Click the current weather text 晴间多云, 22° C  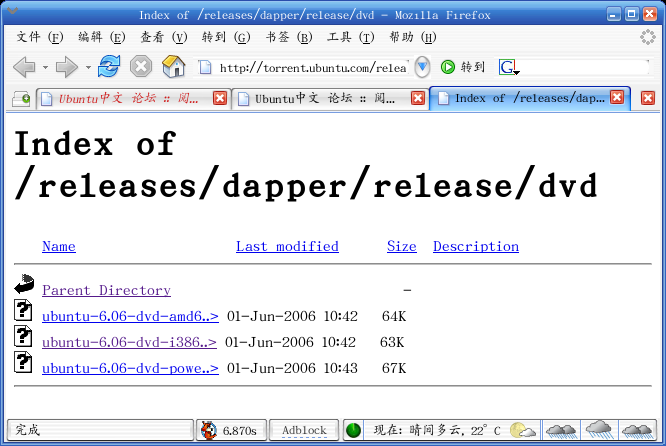coord(437,431)
